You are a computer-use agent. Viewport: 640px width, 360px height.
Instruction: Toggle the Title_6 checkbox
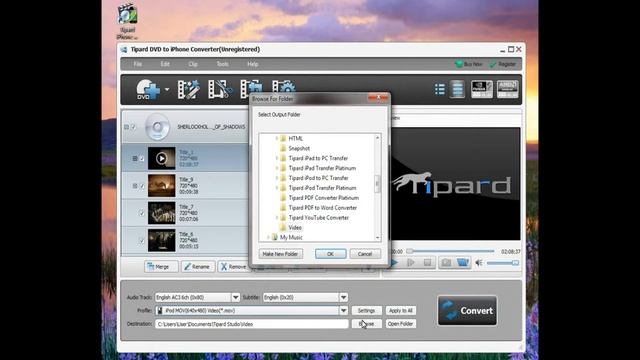[142, 240]
